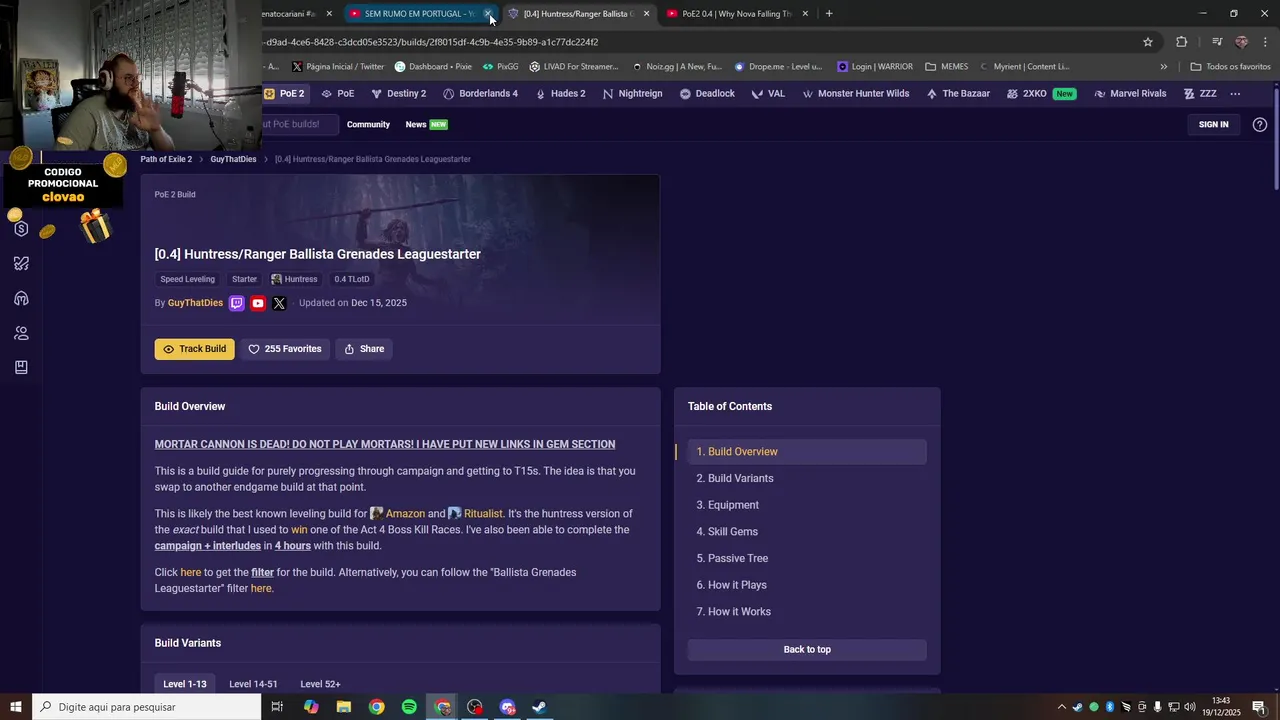The width and height of the screenshot is (1280, 720).
Task: Open the PixGG bookmark
Action: tap(500, 67)
